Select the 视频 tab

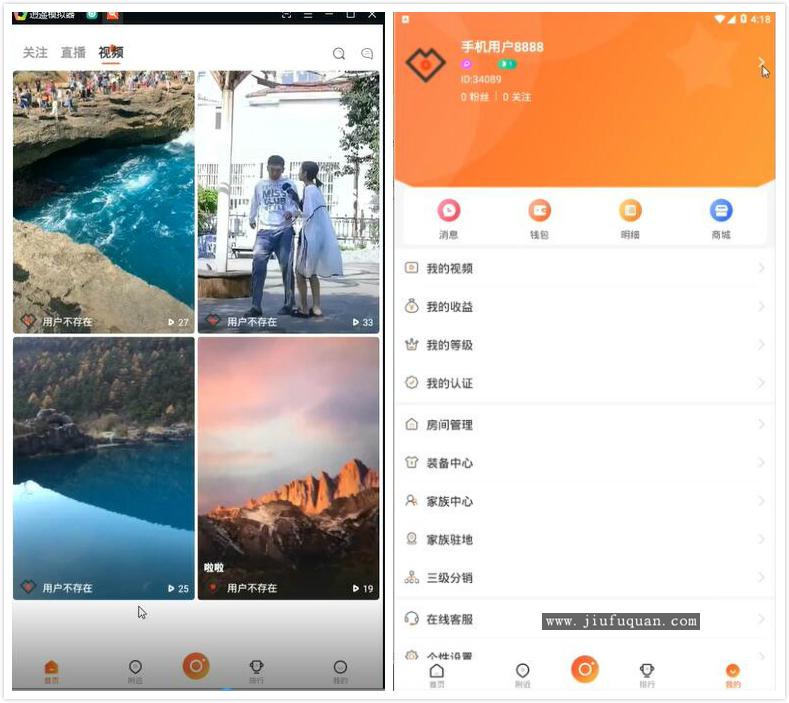[x=111, y=52]
